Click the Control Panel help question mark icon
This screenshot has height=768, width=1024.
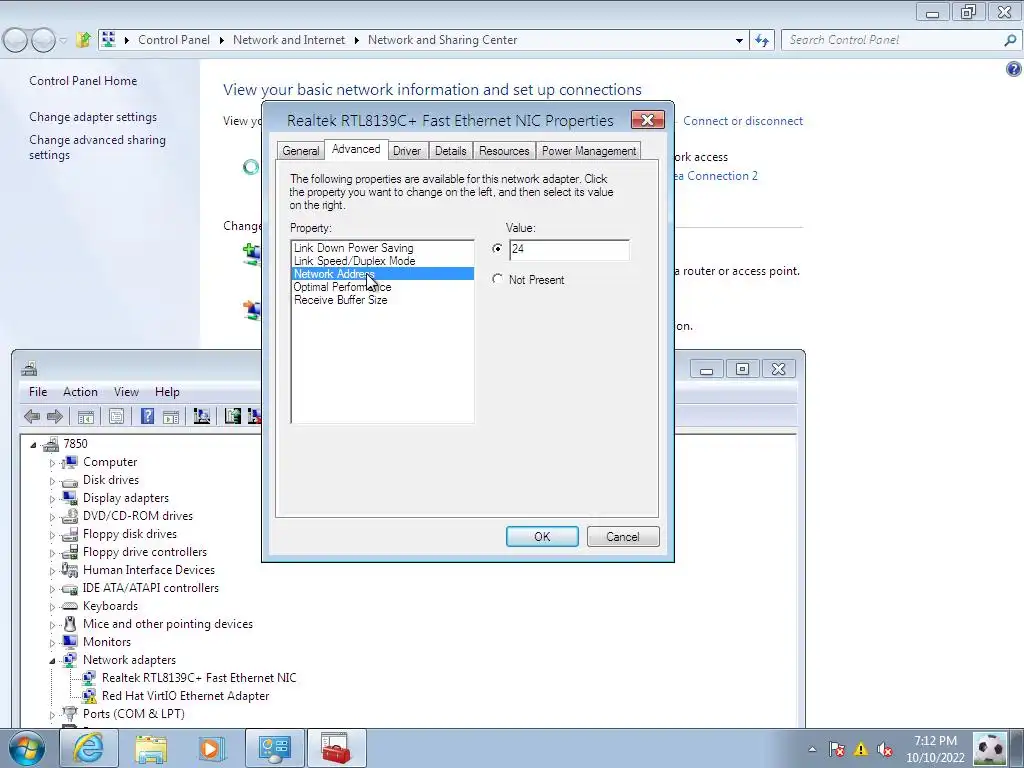tap(1014, 69)
